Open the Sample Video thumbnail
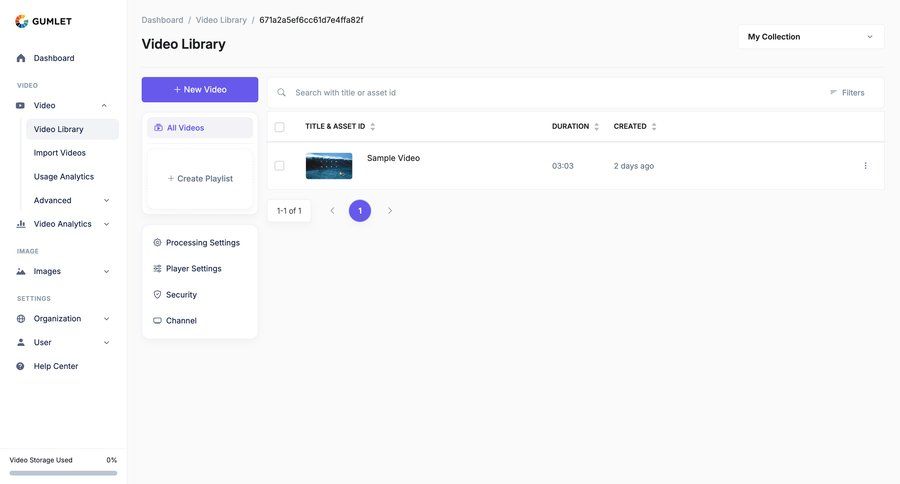This screenshot has height=484, width=900. pyautogui.click(x=329, y=166)
